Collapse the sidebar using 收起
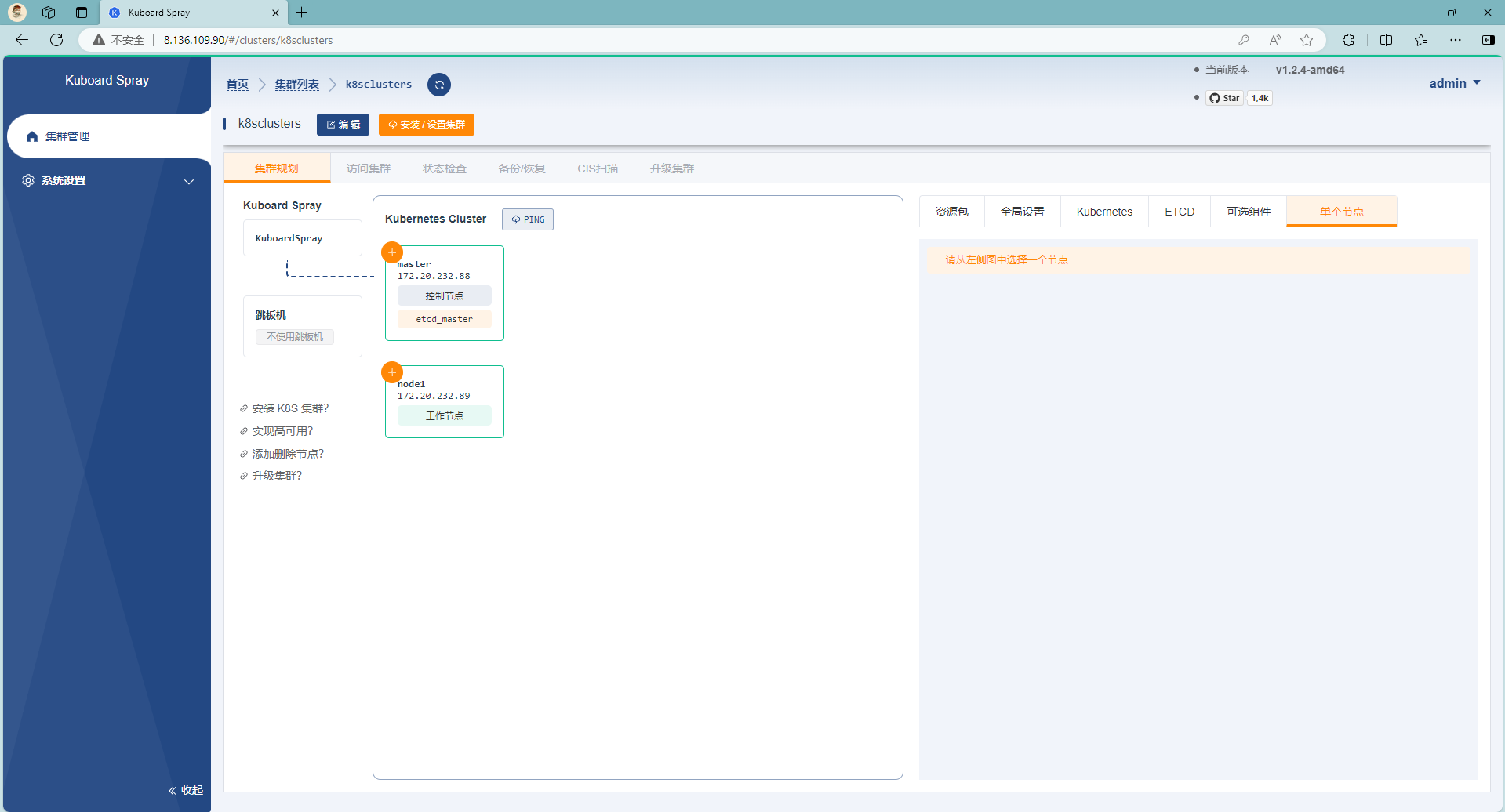 (x=186, y=790)
